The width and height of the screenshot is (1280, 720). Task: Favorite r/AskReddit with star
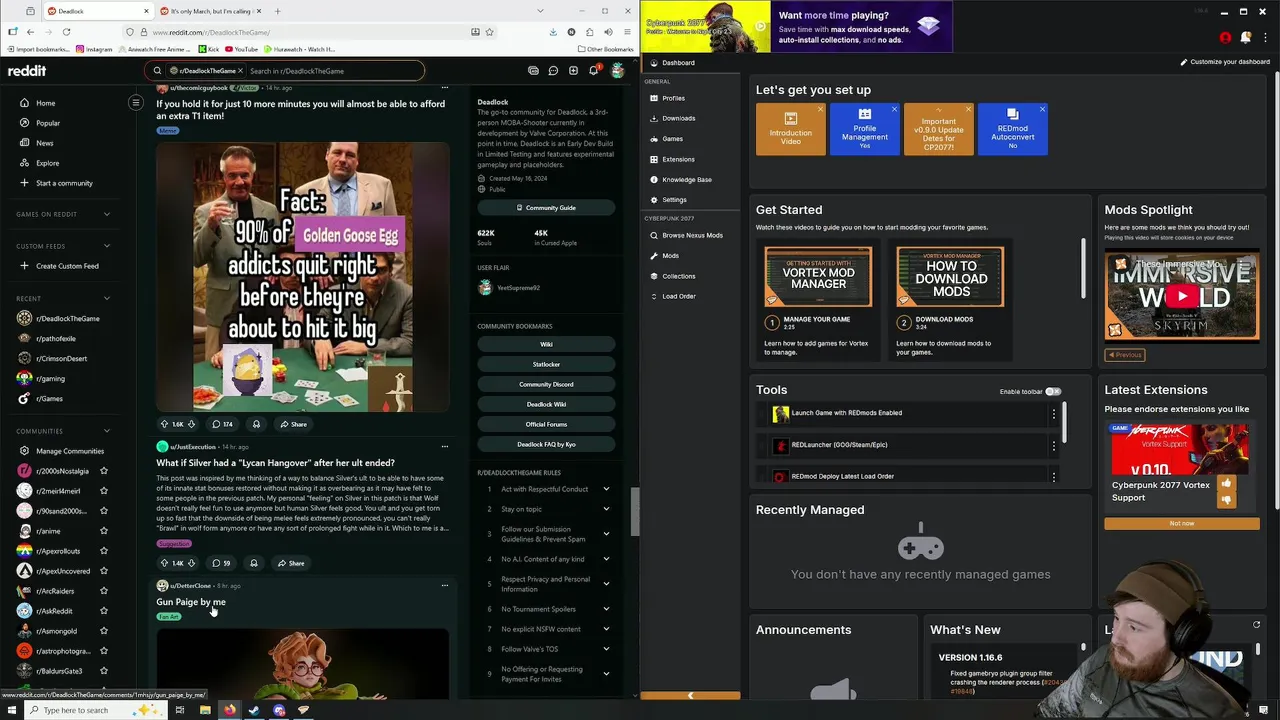point(103,611)
